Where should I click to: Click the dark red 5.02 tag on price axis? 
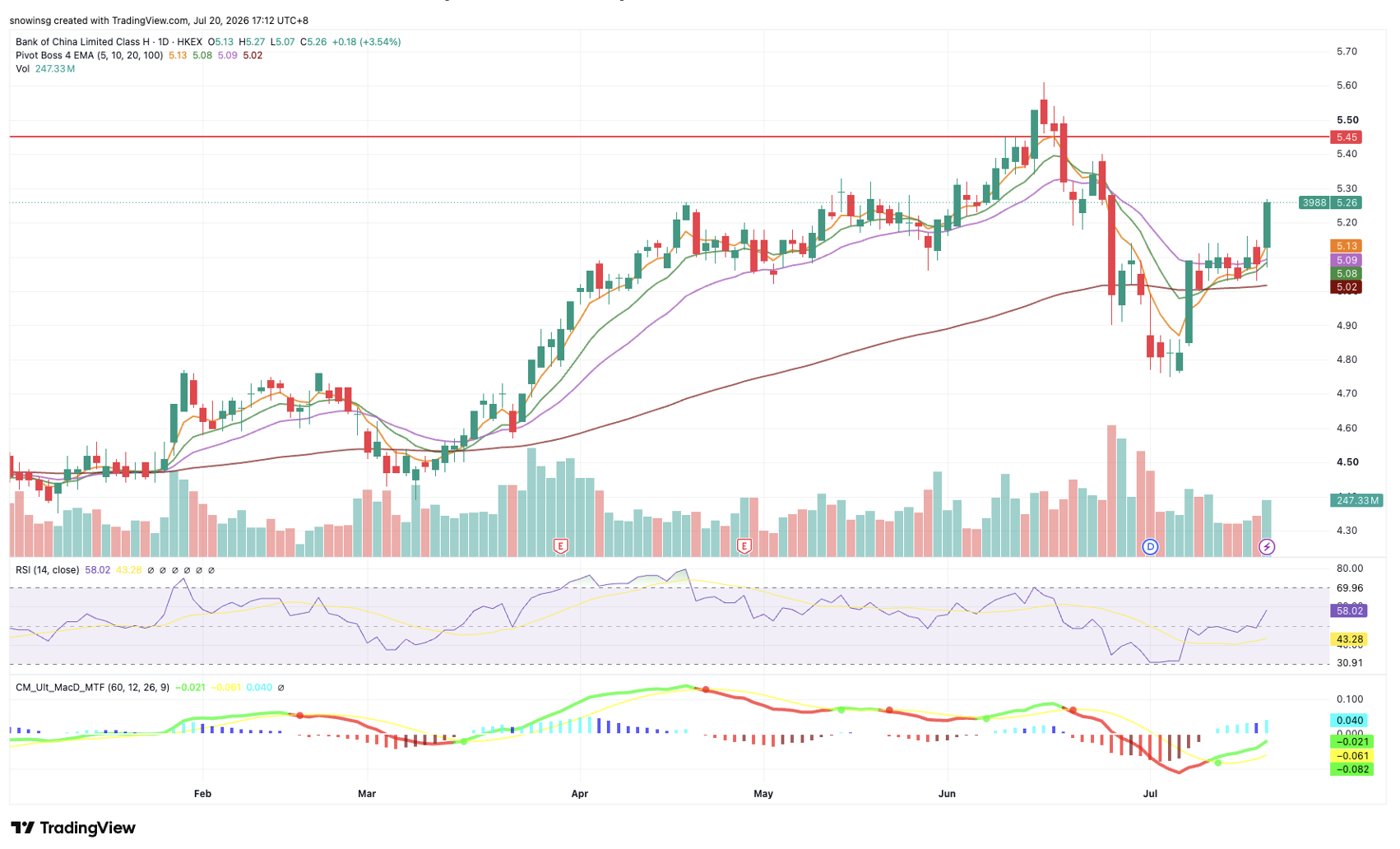(1346, 287)
